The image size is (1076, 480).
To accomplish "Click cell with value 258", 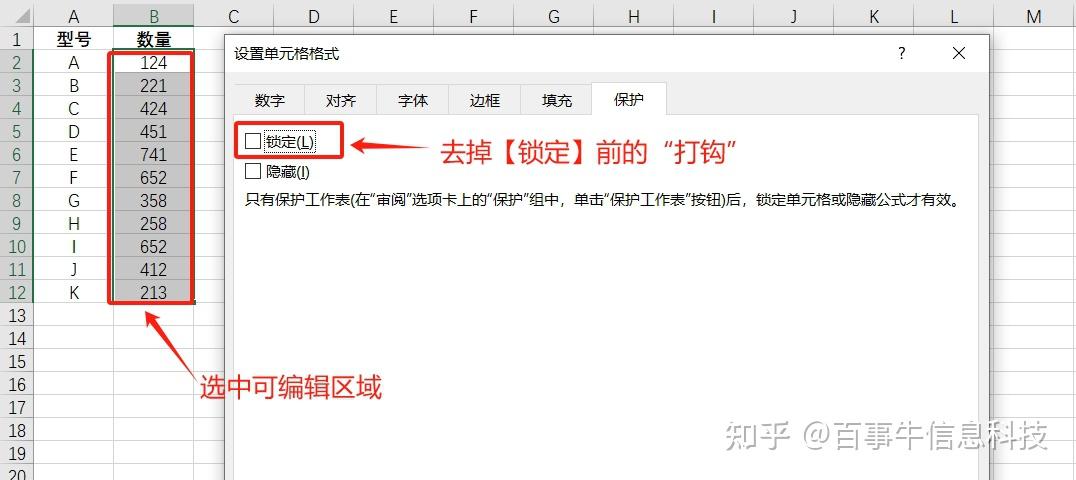I will [x=154, y=224].
